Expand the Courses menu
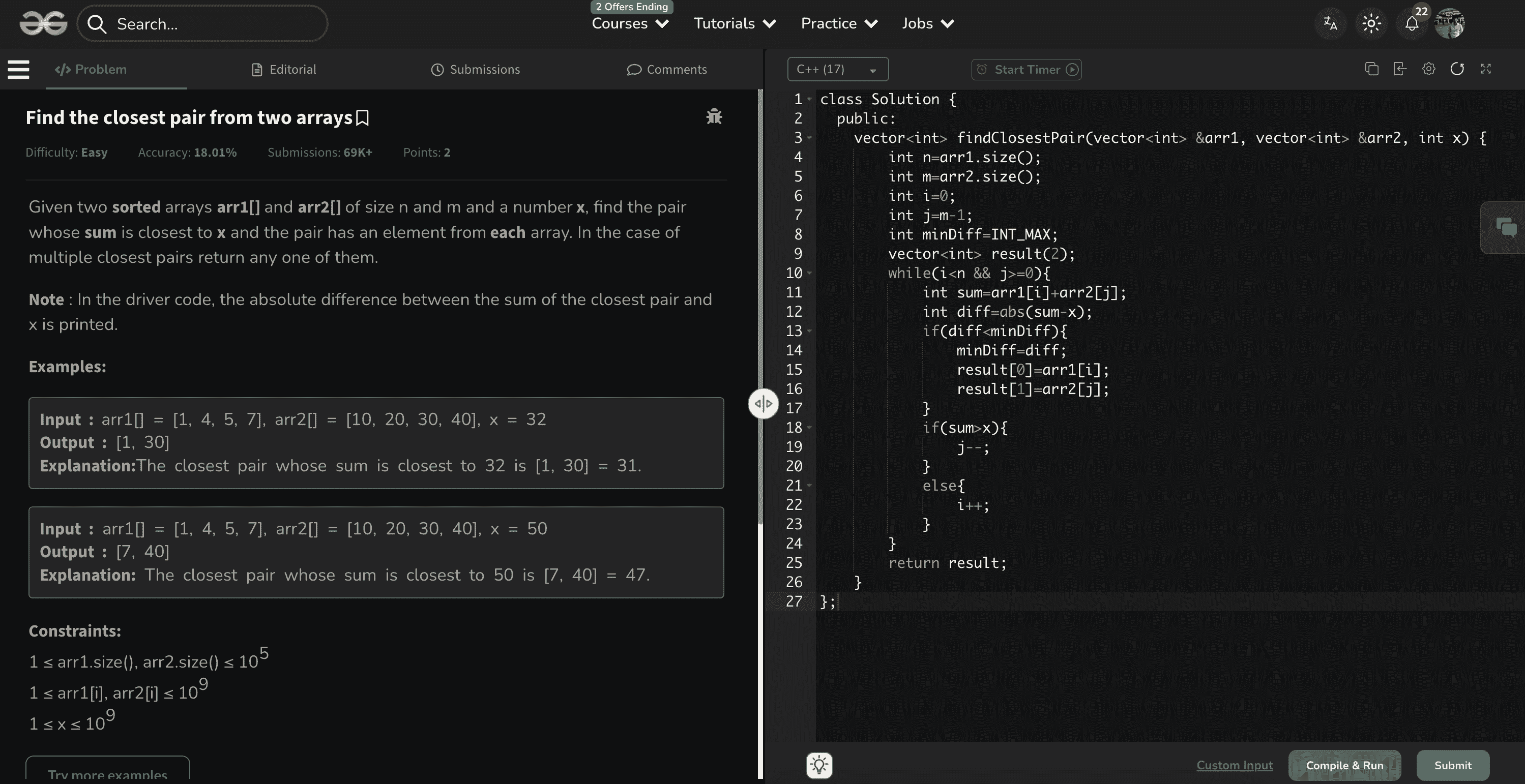This screenshot has height=784, width=1525. (630, 24)
